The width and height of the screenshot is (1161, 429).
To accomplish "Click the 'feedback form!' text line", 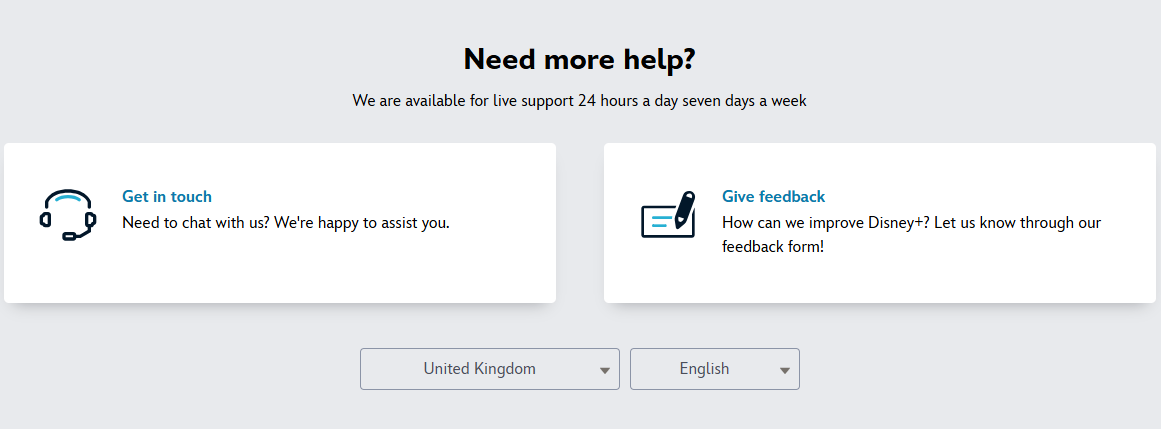I will (x=773, y=247).
